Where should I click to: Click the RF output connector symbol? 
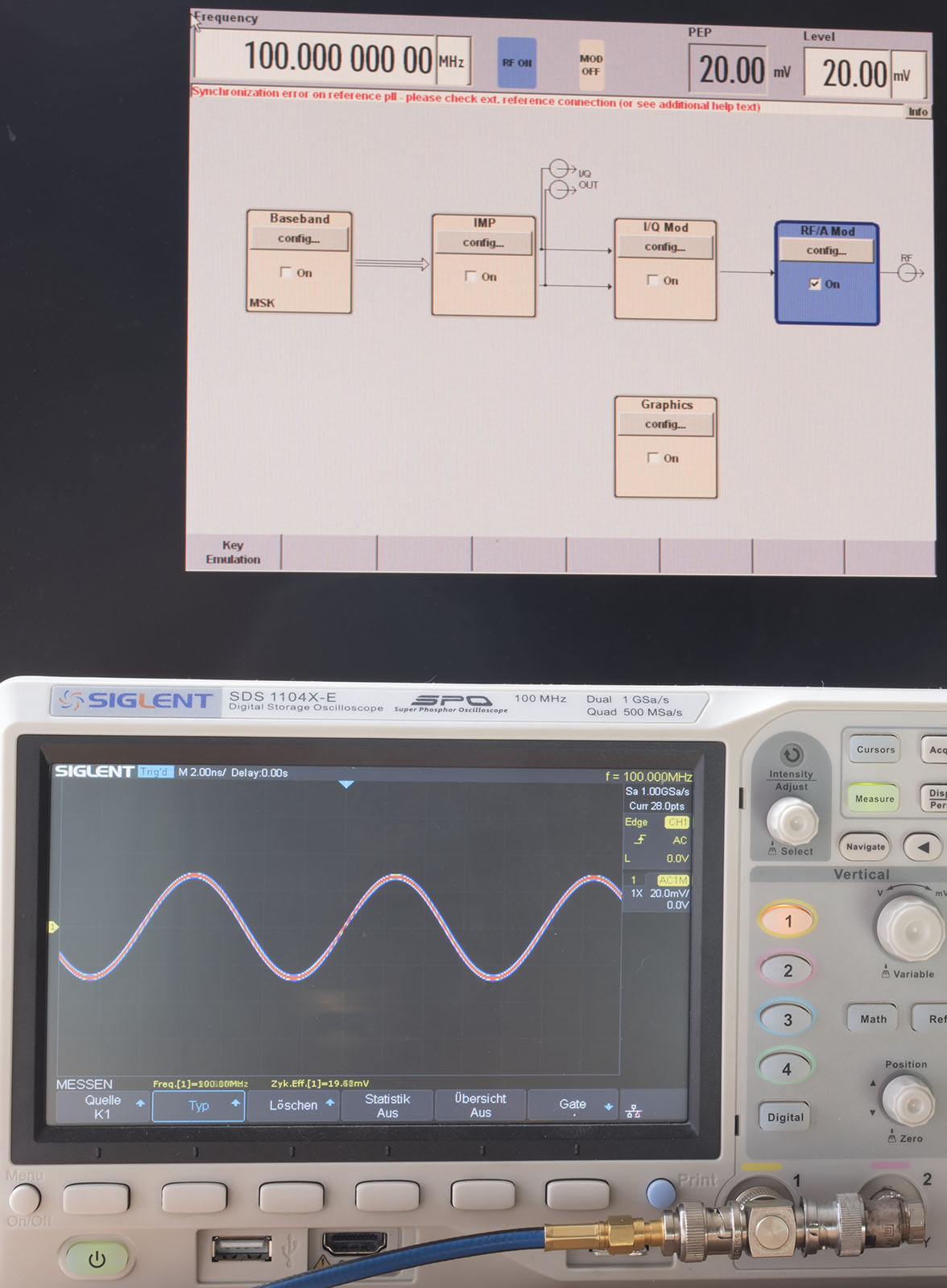point(908,274)
